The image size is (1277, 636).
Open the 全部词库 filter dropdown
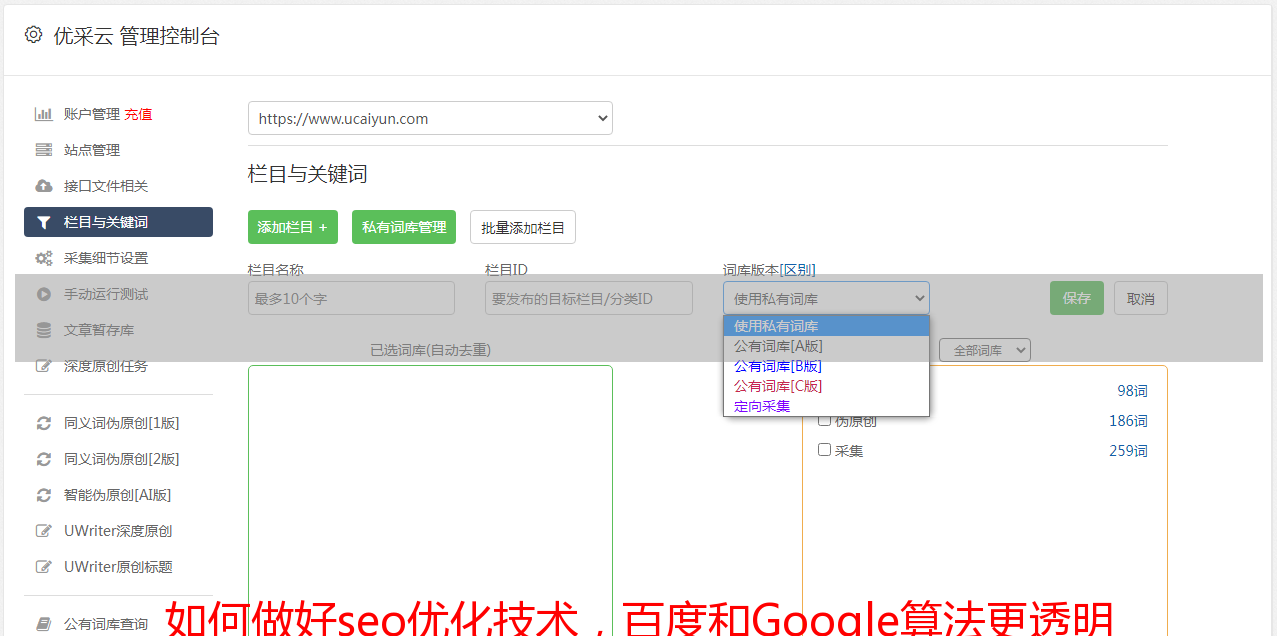(x=985, y=350)
